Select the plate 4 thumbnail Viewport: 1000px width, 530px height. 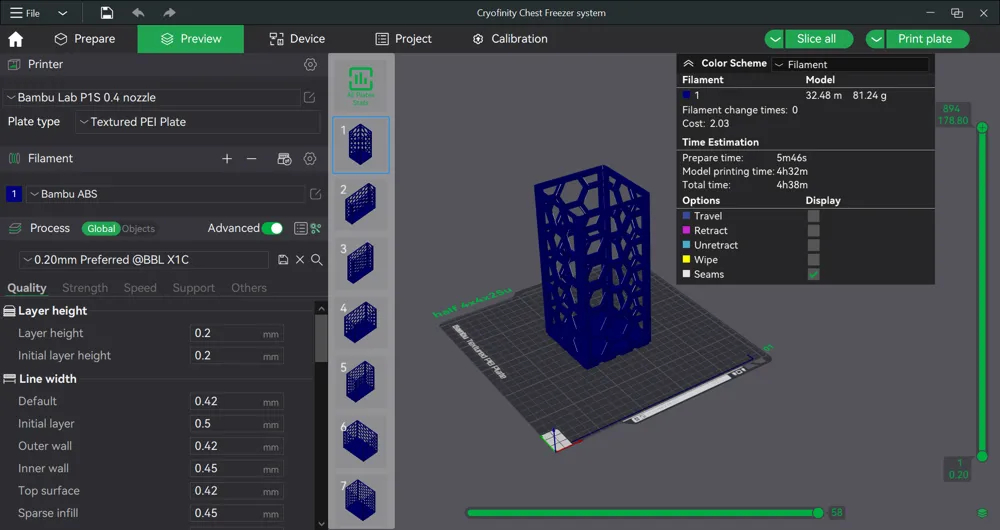(x=361, y=322)
